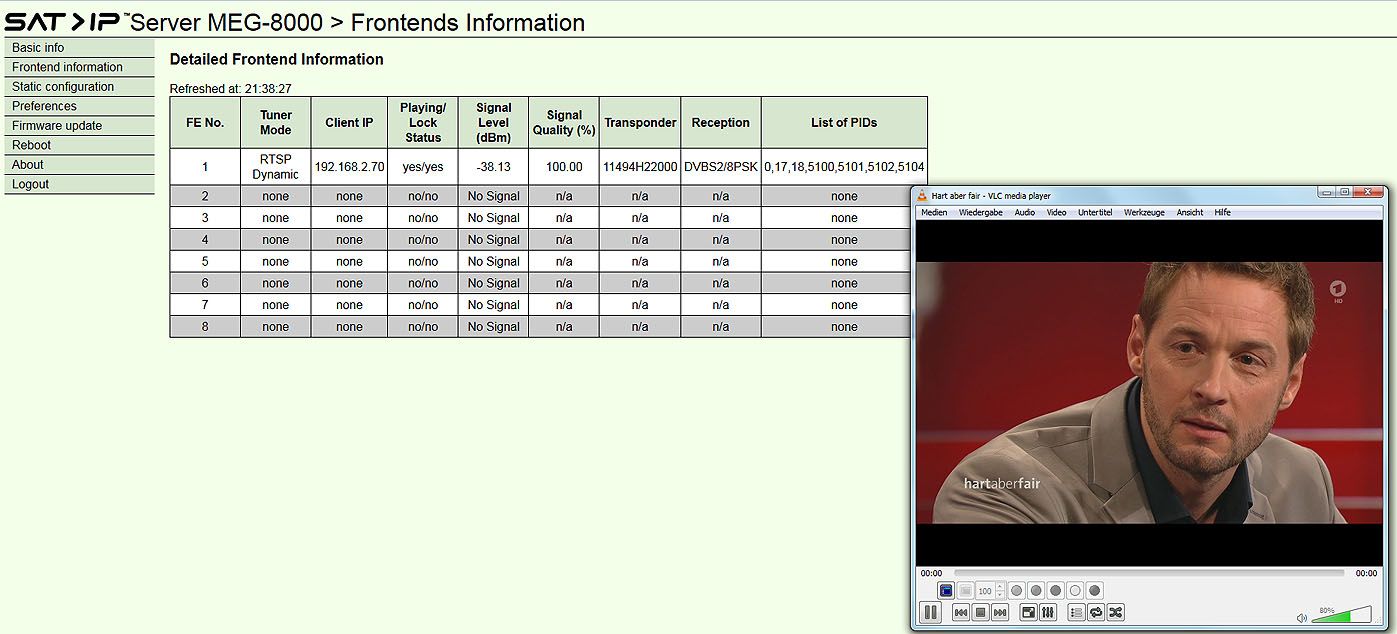Click the Reception column header

[721, 123]
